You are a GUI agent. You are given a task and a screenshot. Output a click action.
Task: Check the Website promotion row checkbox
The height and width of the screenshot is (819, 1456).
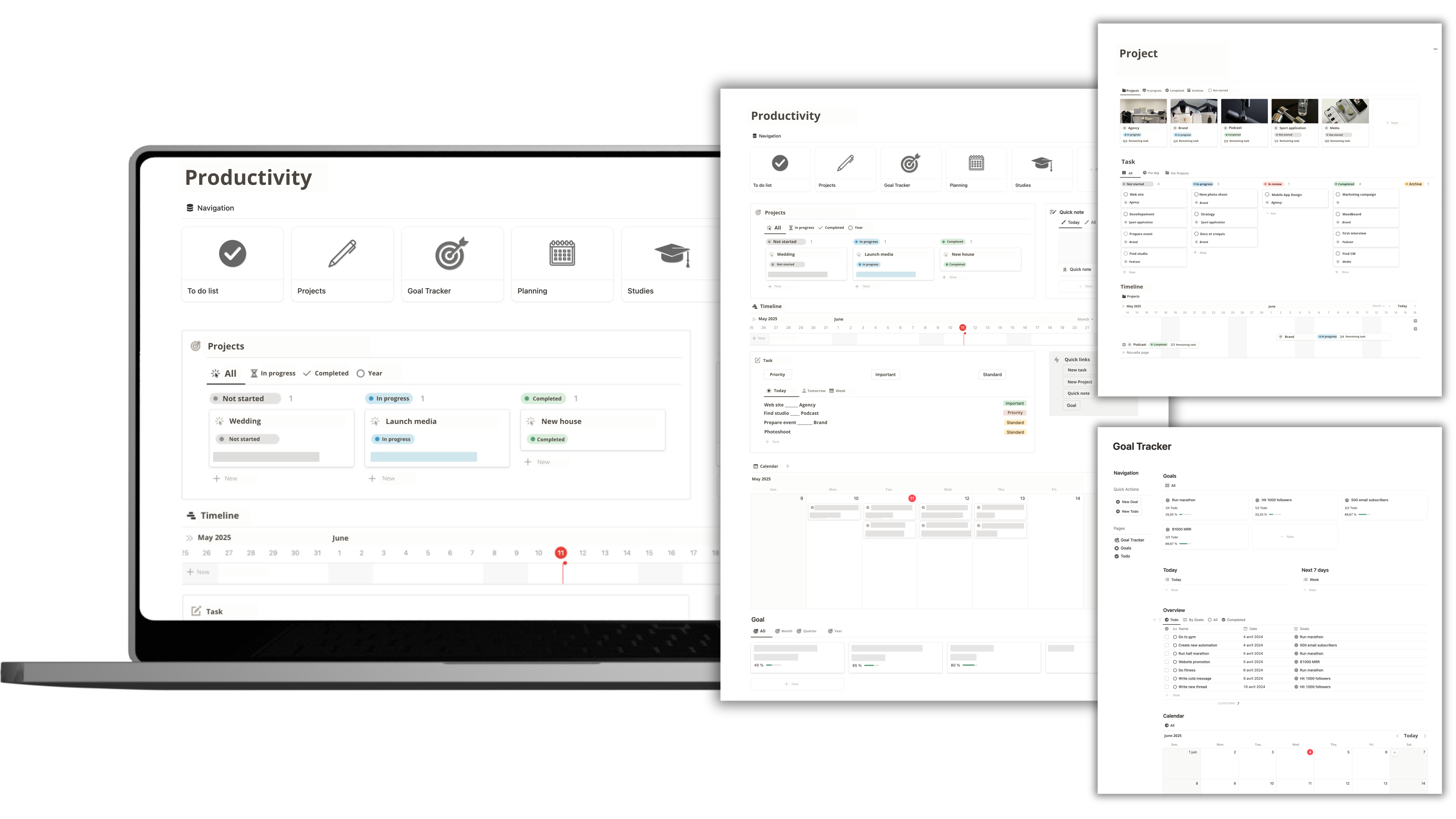[1167, 662]
